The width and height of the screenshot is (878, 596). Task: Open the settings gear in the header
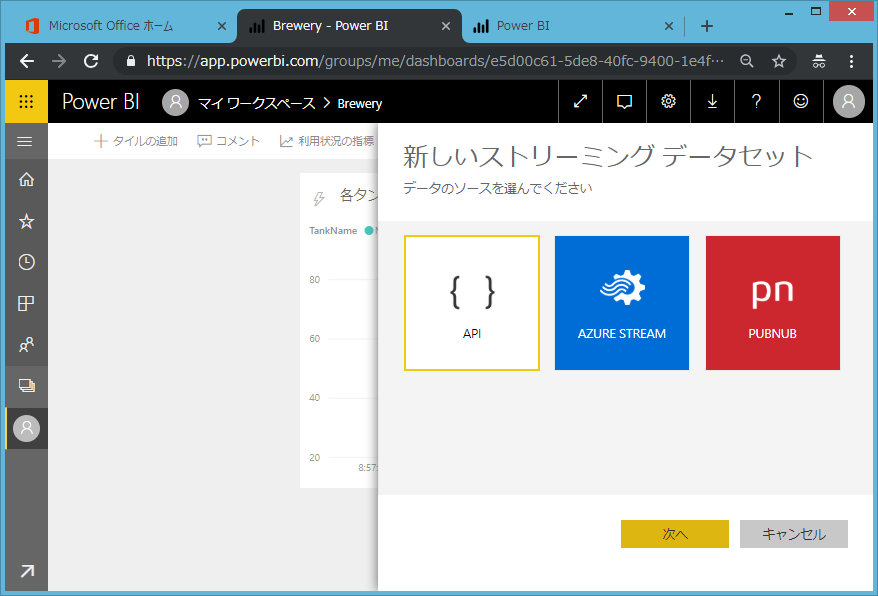tap(668, 101)
